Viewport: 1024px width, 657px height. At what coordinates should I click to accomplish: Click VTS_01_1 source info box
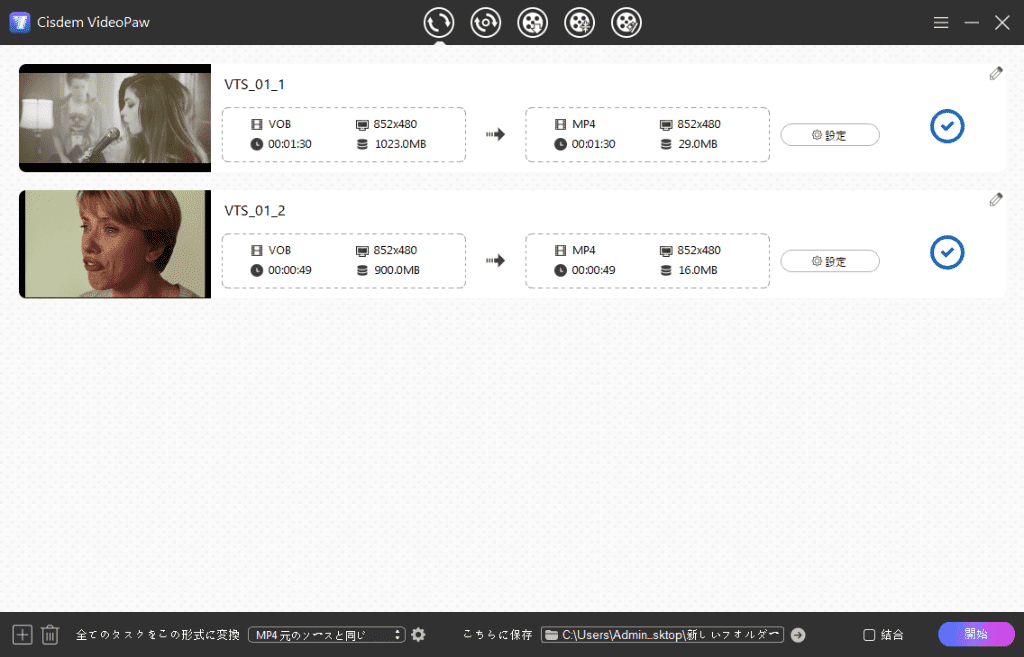(344, 135)
